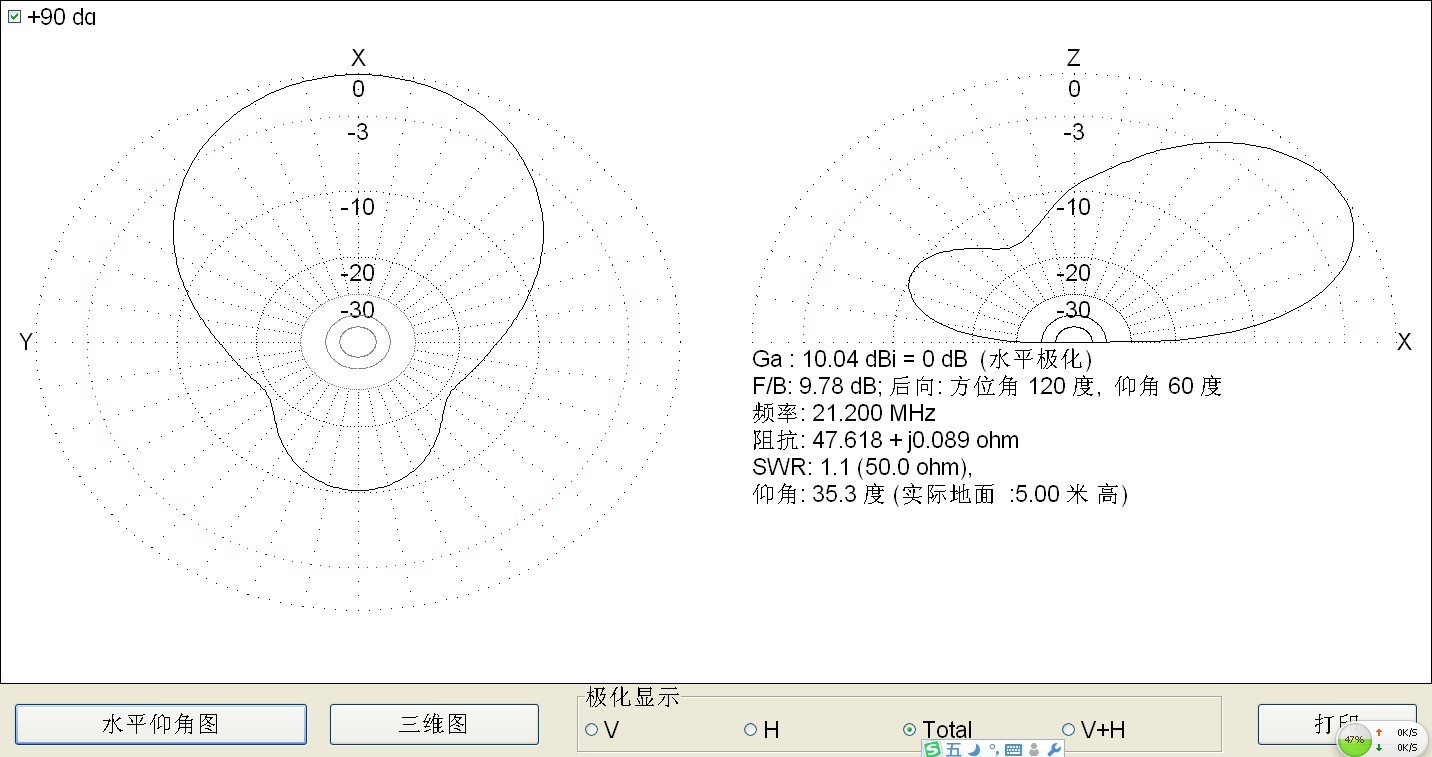1432x757 pixels.
Task: Select the V+H polarization radio button
Action: (1068, 730)
